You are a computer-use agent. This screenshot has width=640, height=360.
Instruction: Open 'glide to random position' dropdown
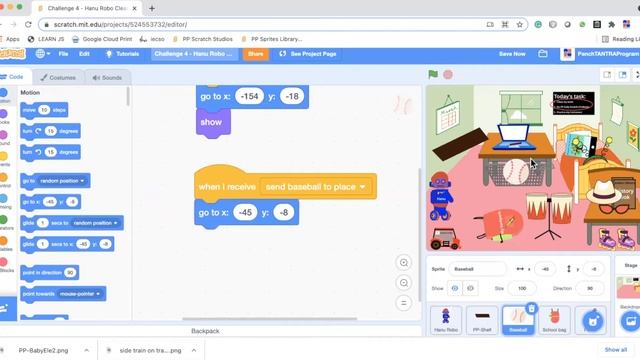[116, 223]
